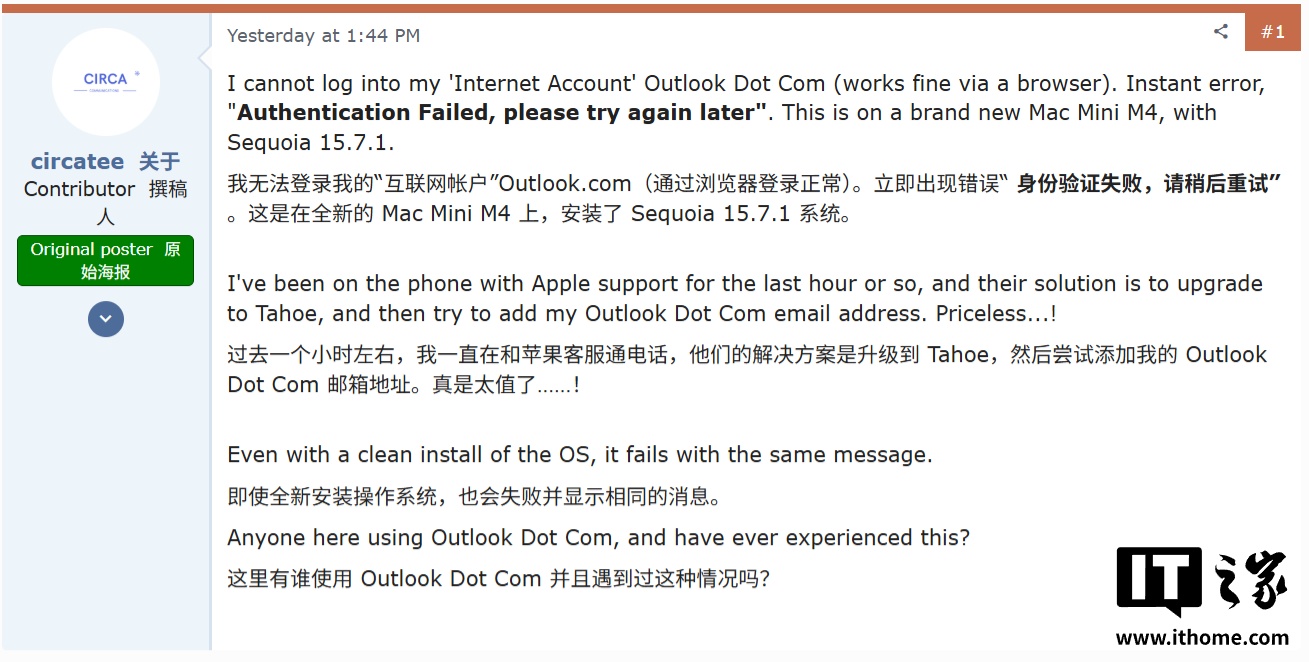Open the #1 post number link

coord(1273,31)
